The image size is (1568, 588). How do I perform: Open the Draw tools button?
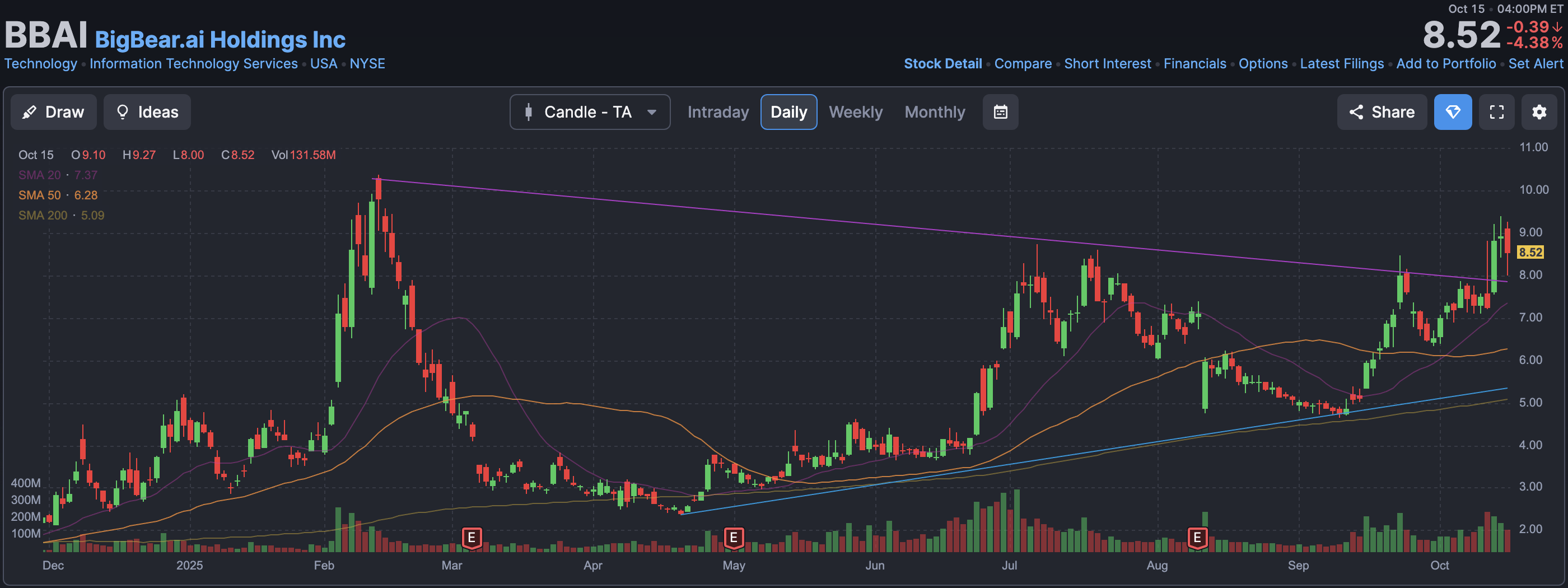[54, 112]
